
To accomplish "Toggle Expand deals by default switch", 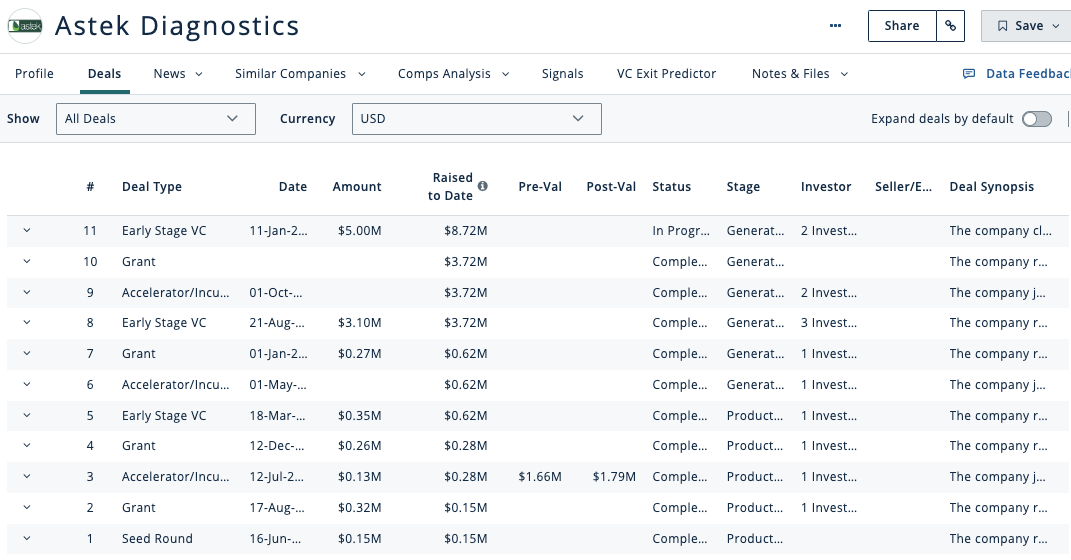I will click(x=1036, y=119).
